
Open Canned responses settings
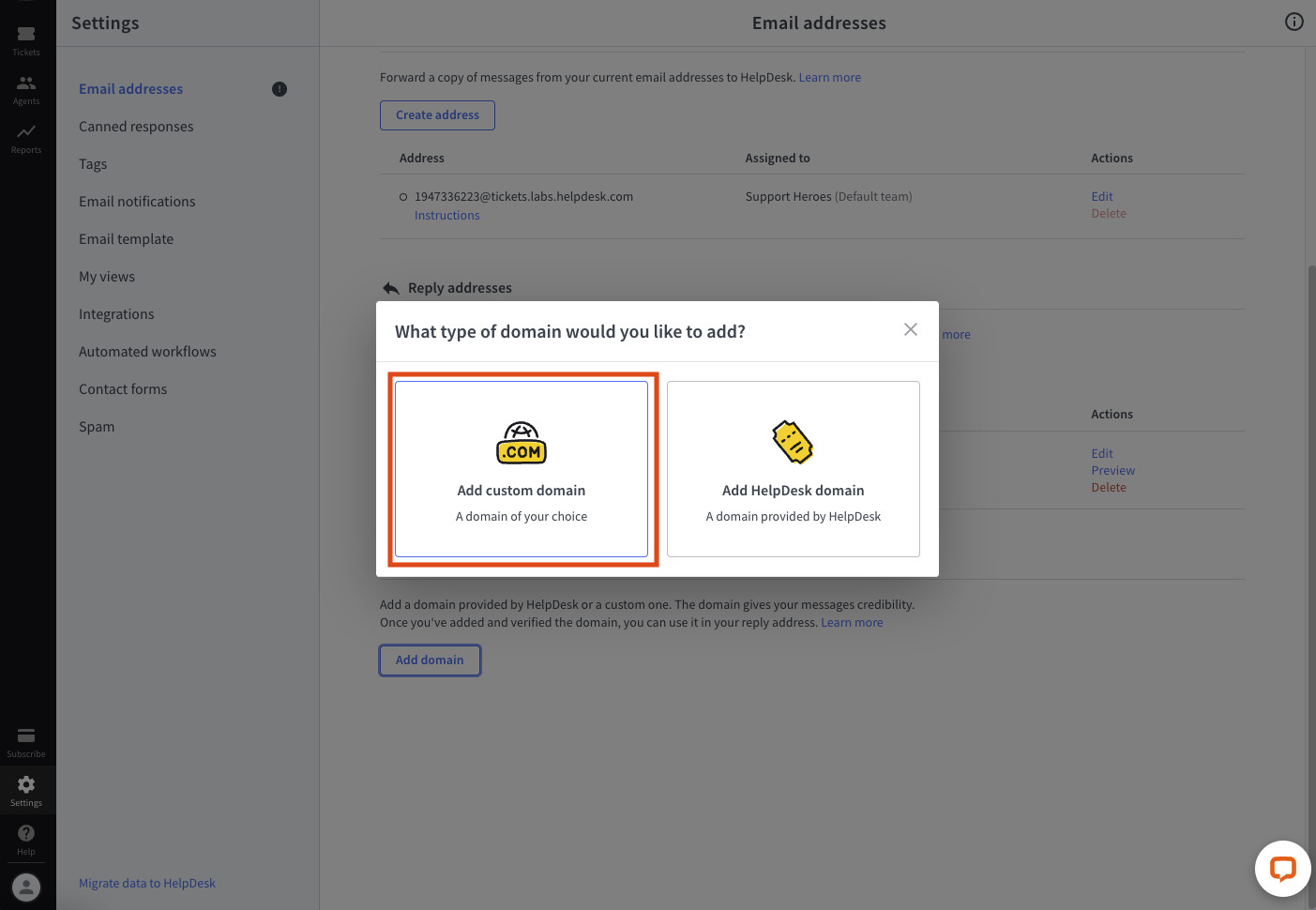136,126
